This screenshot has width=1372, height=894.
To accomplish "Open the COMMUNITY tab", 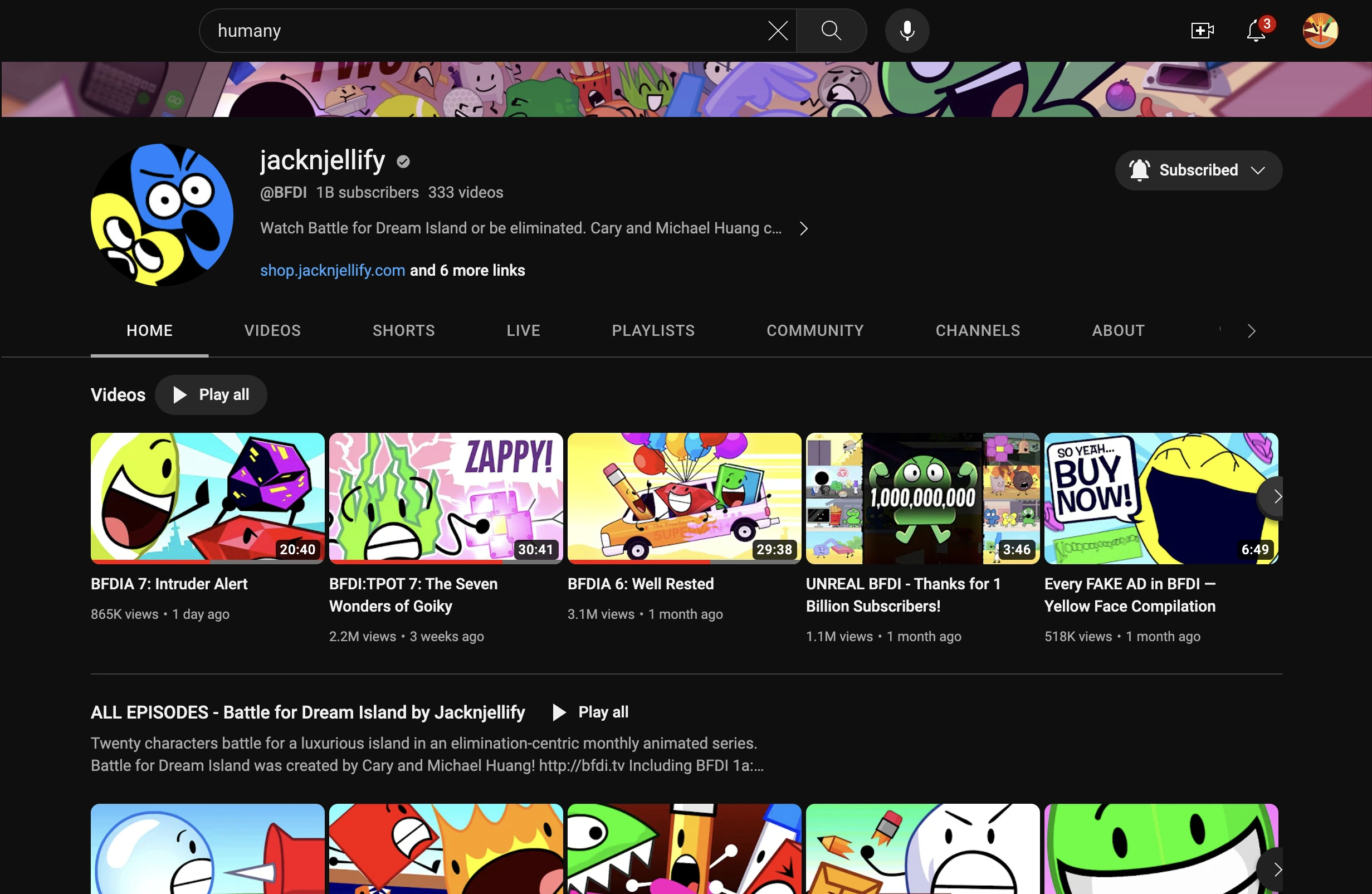I will pos(814,330).
